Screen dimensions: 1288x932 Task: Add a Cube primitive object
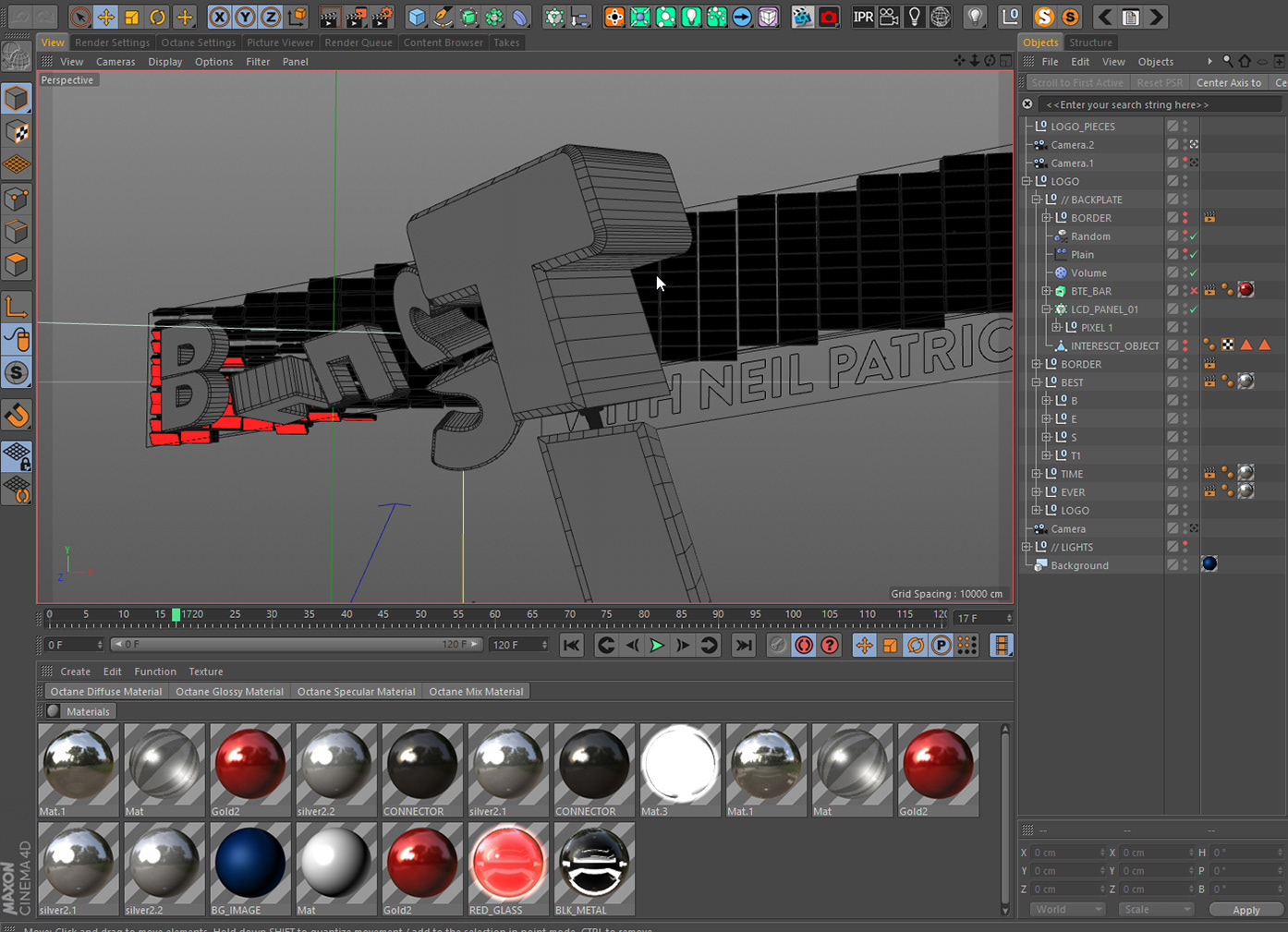417,17
